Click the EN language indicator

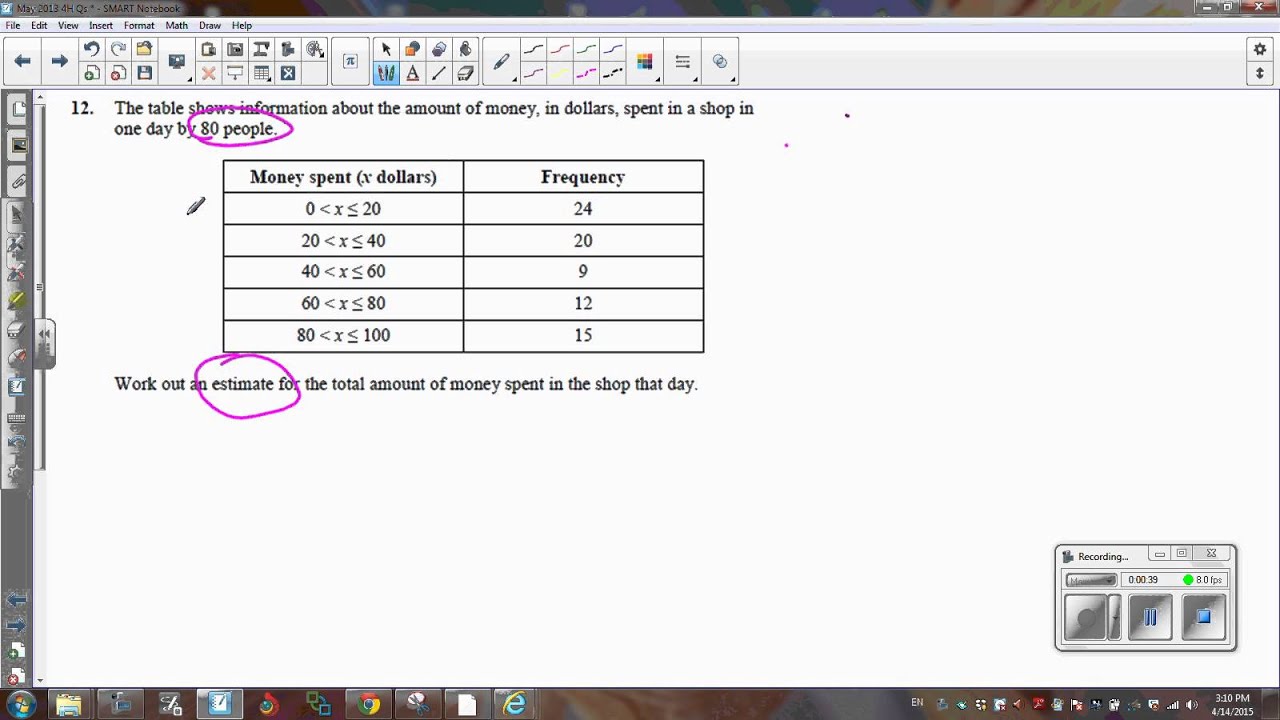(x=917, y=703)
